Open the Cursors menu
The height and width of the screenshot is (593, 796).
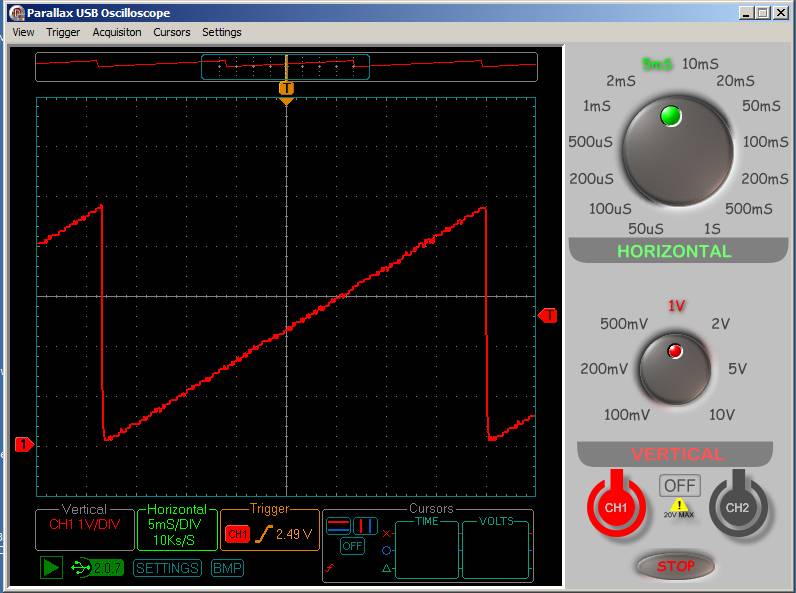[172, 32]
